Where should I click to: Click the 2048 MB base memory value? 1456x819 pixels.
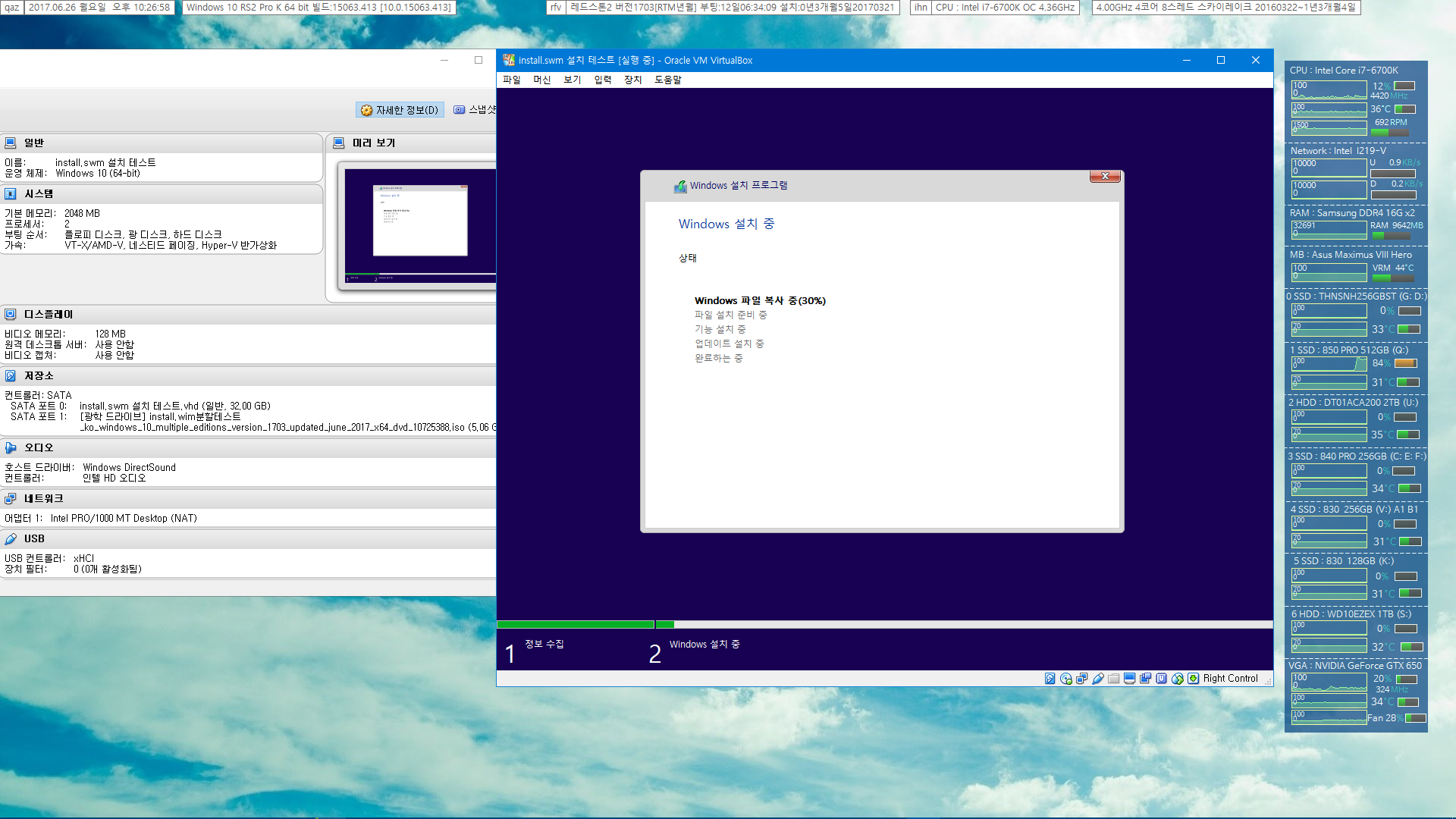(x=82, y=213)
